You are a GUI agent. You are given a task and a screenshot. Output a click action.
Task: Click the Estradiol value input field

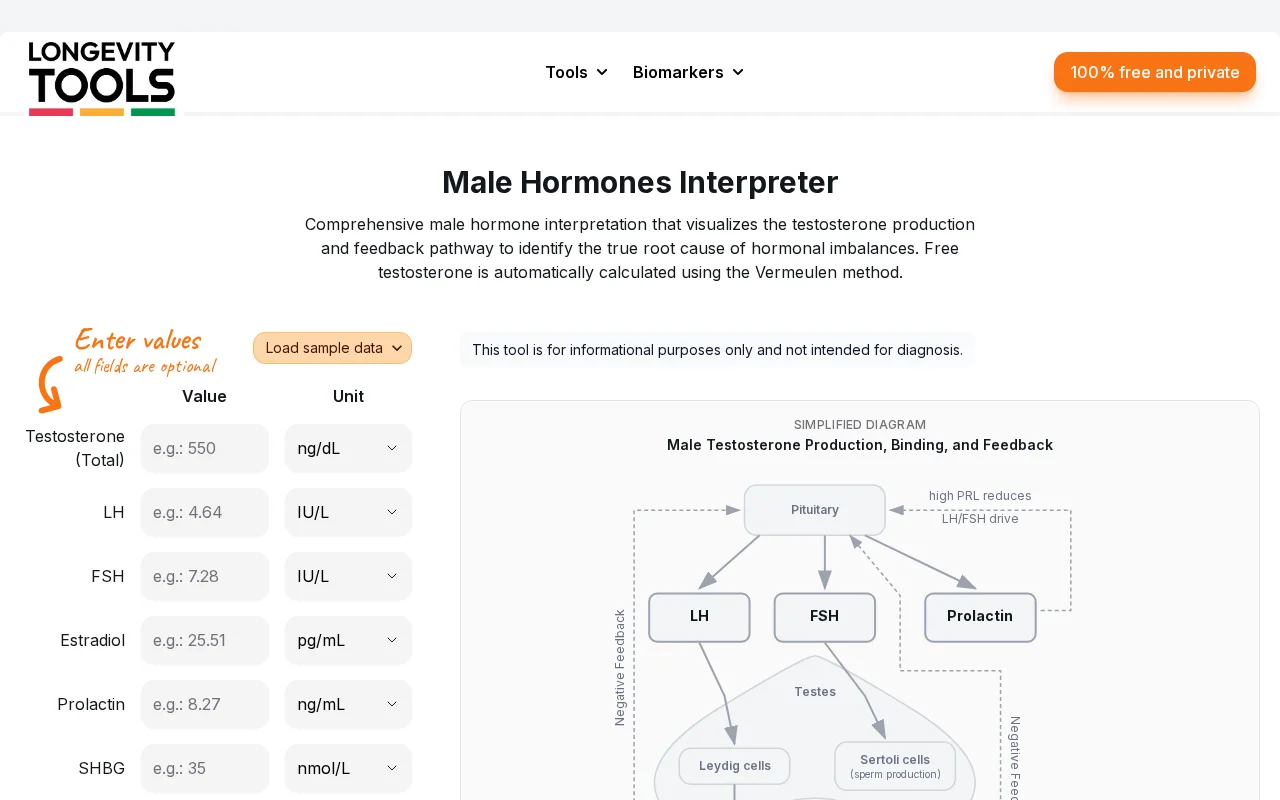tap(205, 640)
